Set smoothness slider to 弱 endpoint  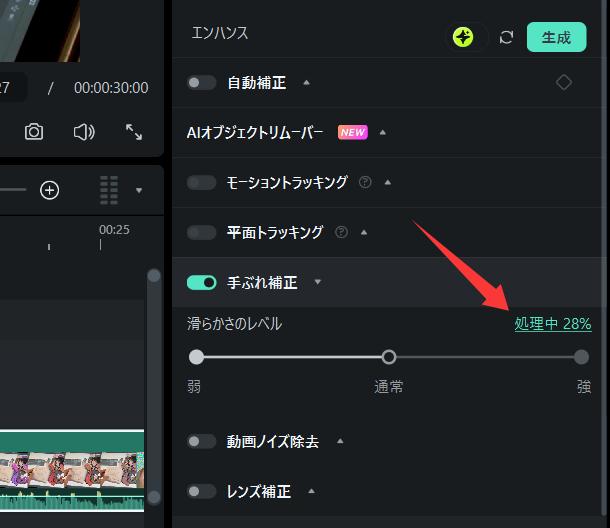point(196,357)
